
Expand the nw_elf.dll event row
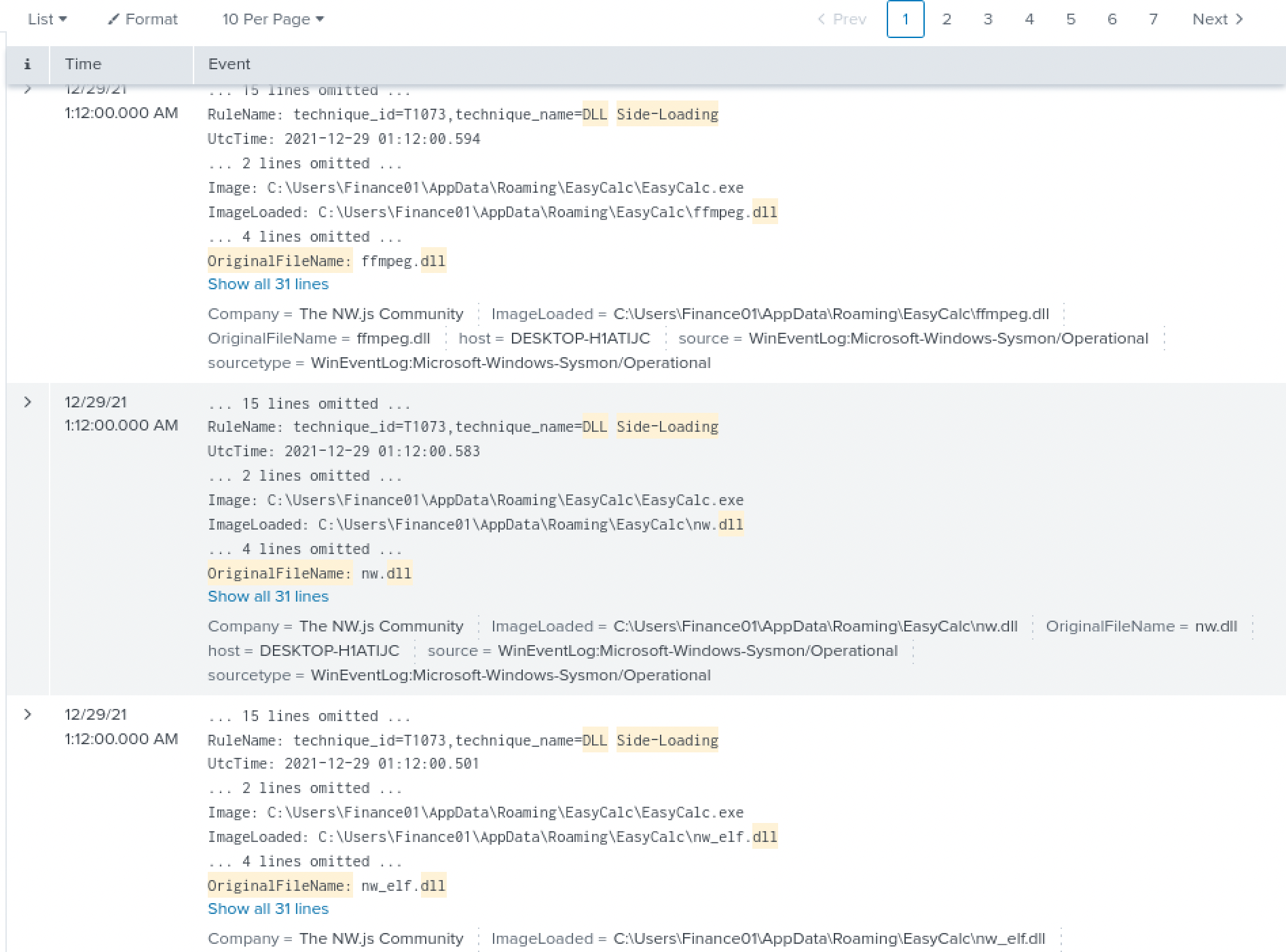(x=27, y=714)
